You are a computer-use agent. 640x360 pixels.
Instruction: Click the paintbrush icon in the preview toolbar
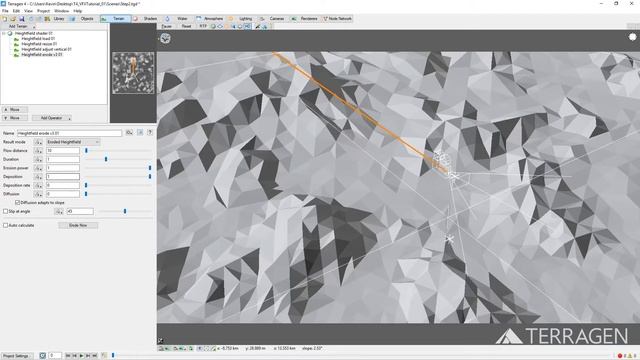(258, 26)
